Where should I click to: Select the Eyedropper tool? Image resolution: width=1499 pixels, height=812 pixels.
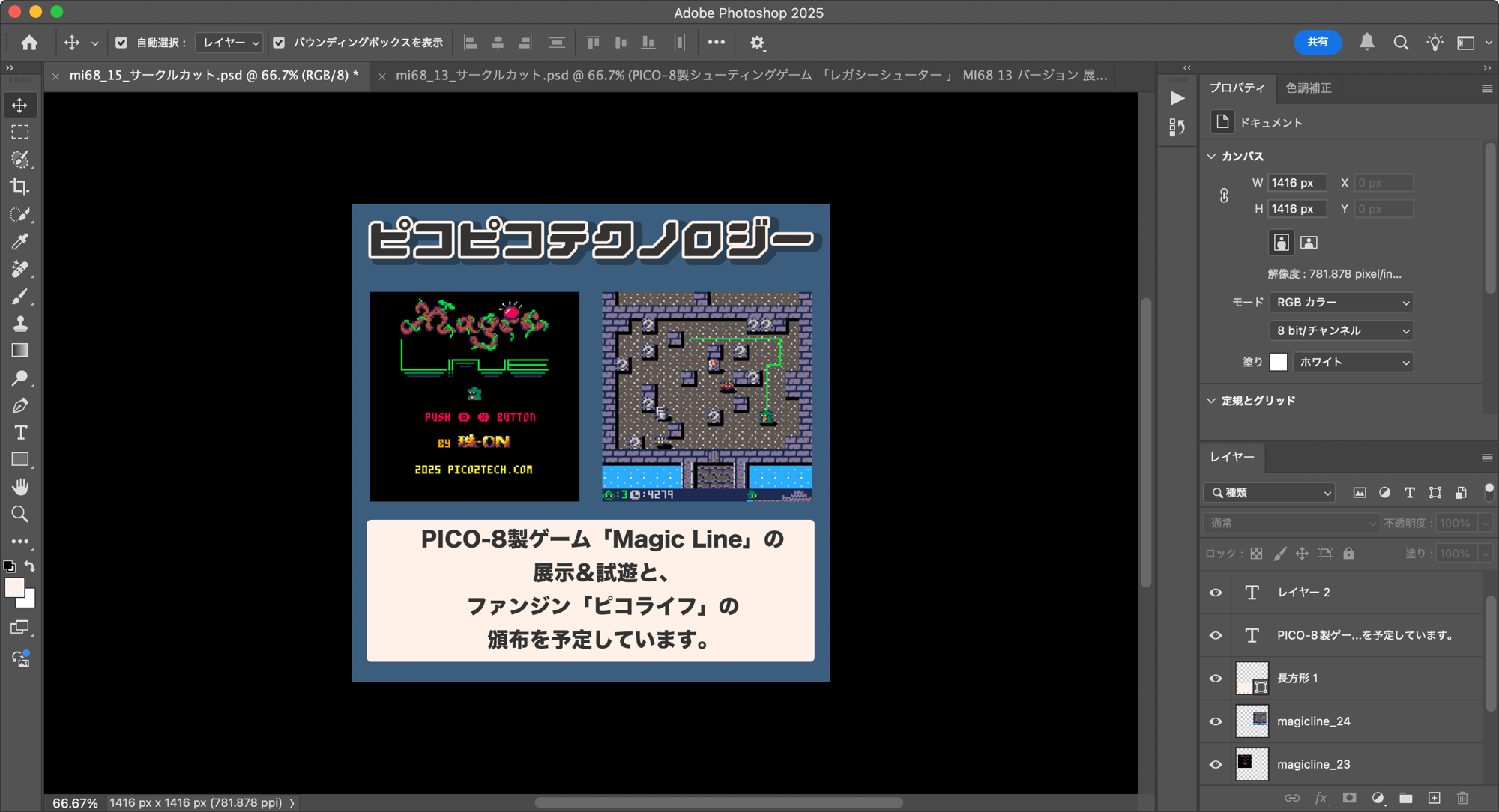tap(20, 241)
